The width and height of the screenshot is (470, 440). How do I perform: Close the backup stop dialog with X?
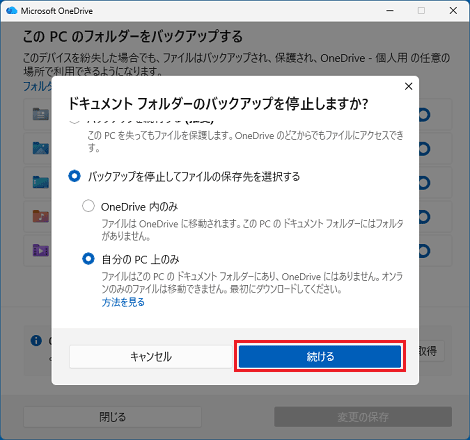[x=408, y=86]
